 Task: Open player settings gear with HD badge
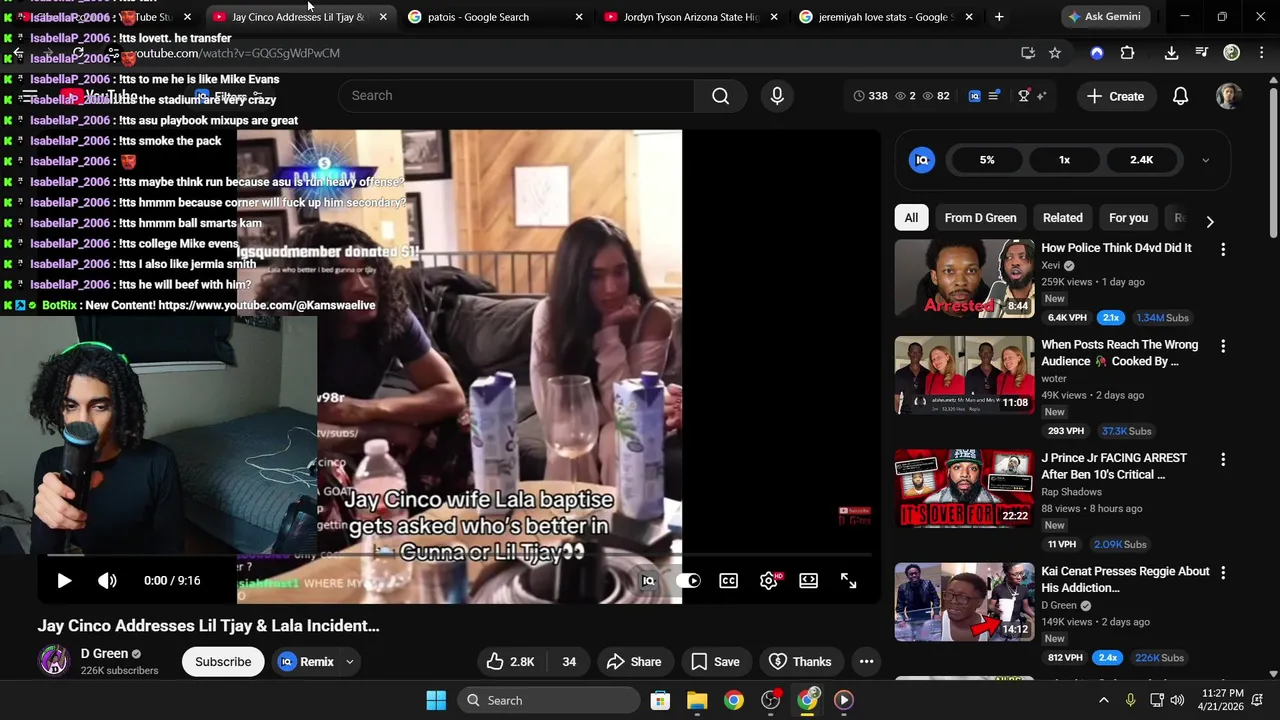769,581
